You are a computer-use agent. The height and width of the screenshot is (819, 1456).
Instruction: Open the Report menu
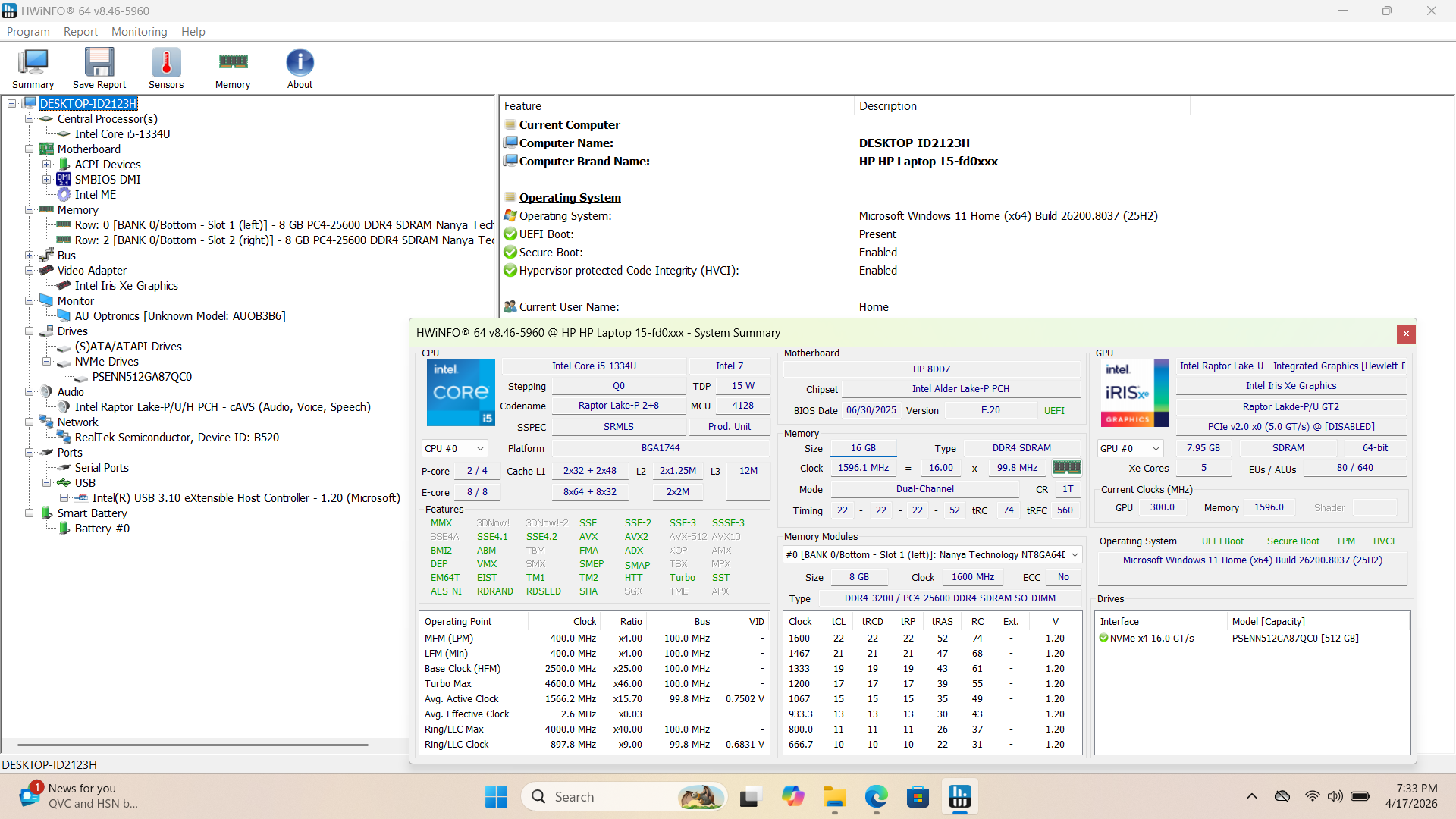pyautogui.click(x=80, y=32)
